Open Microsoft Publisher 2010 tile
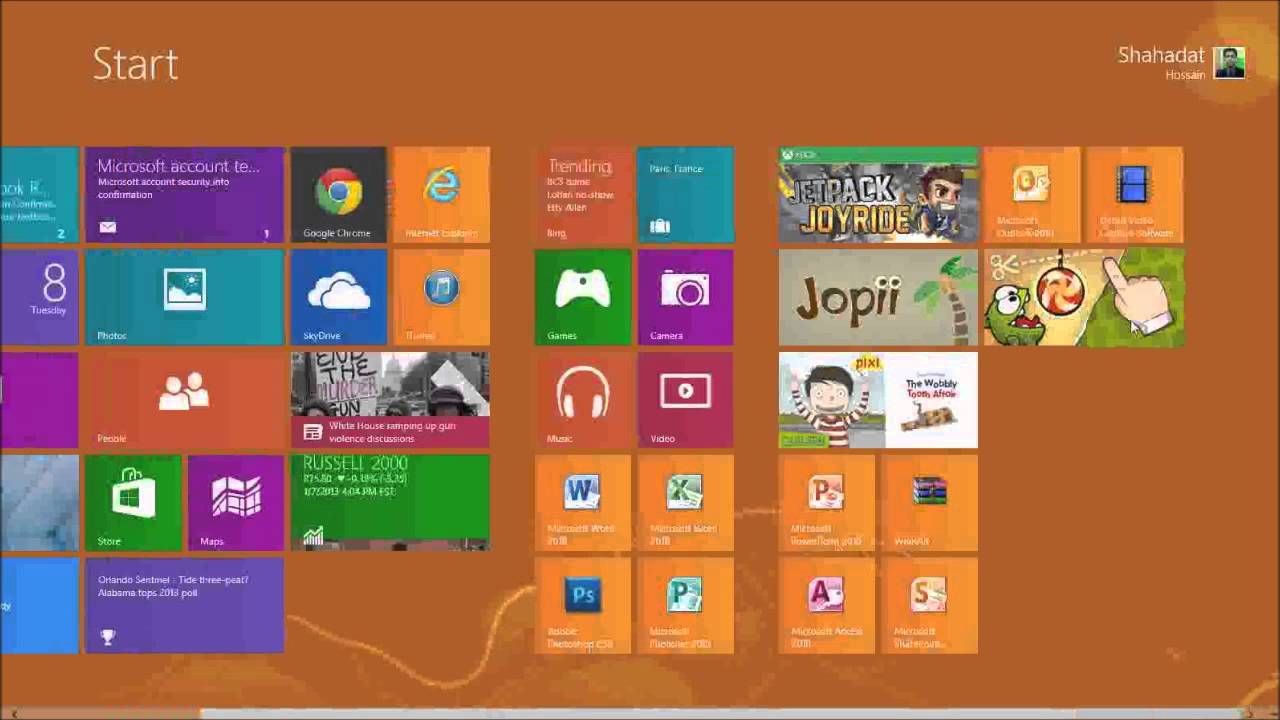The height and width of the screenshot is (720, 1280). pyautogui.click(x=686, y=607)
